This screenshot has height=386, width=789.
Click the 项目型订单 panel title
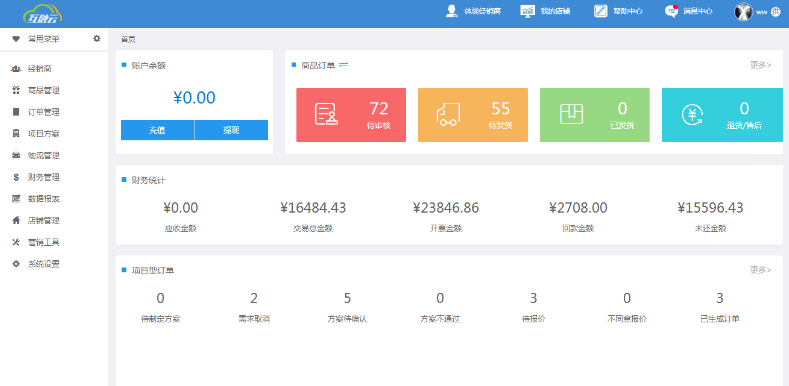(x=153, y=270)
